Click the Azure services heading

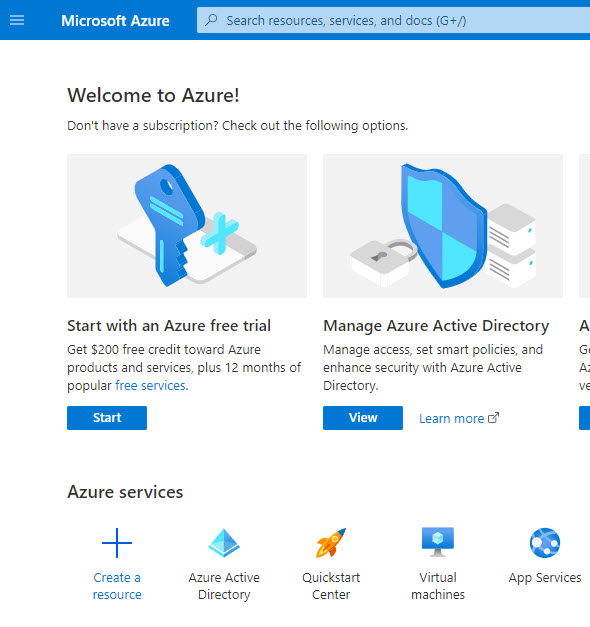coord(125,492)
